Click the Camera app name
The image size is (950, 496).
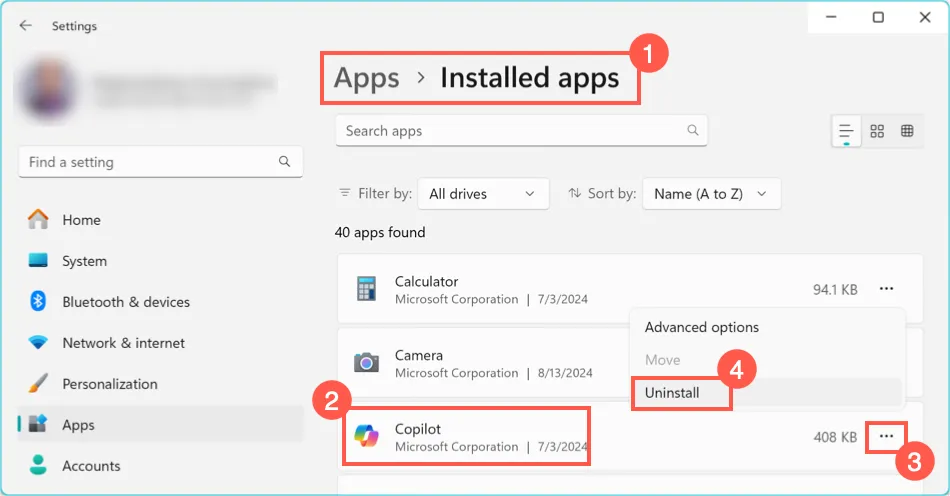pos(419,355)
